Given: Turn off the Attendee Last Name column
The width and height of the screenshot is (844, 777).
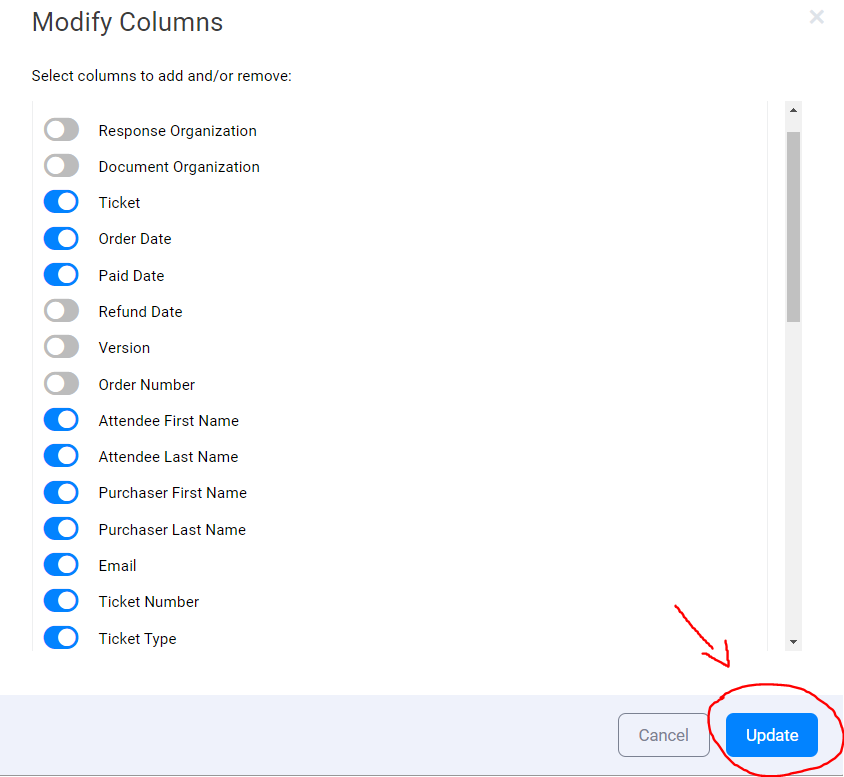Looking at the screenshot, I should point(61,455).
